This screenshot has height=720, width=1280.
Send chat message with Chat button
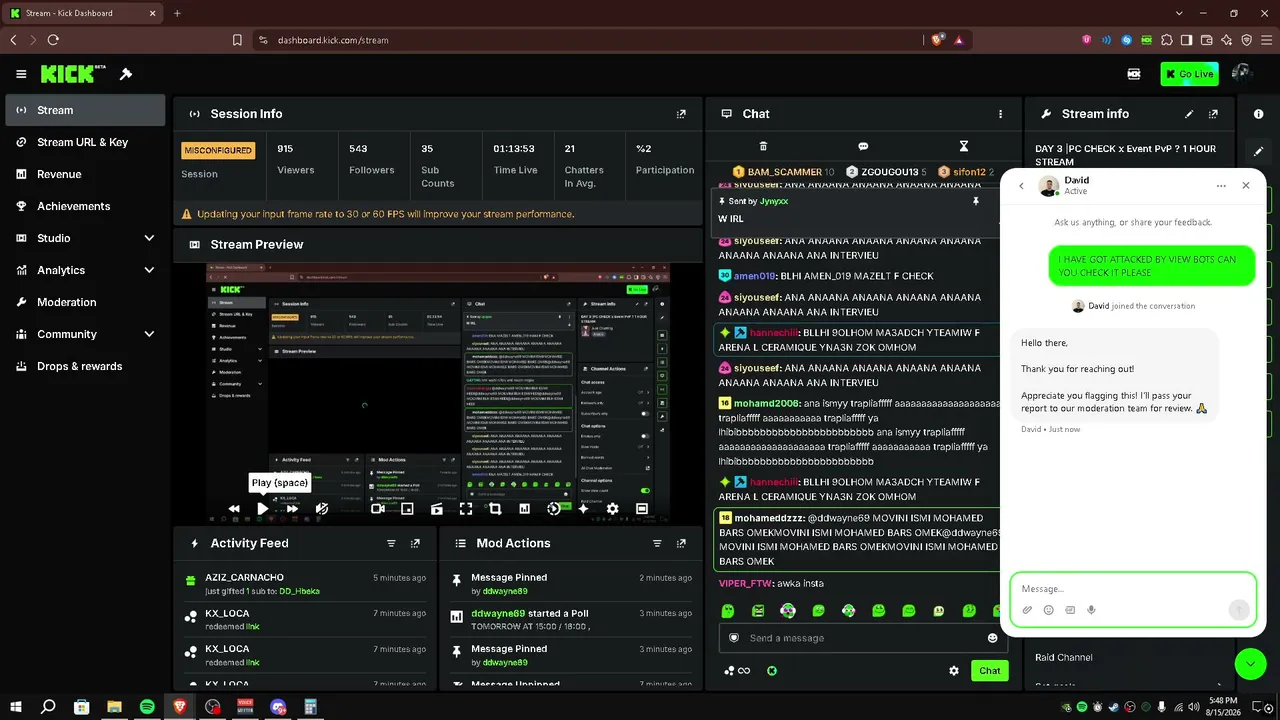coord(989,671)
